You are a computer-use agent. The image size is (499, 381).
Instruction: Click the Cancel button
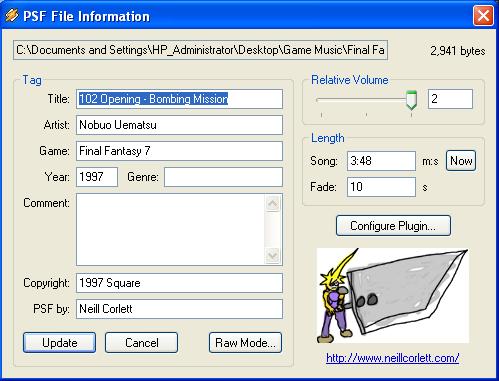coord(141,342)
